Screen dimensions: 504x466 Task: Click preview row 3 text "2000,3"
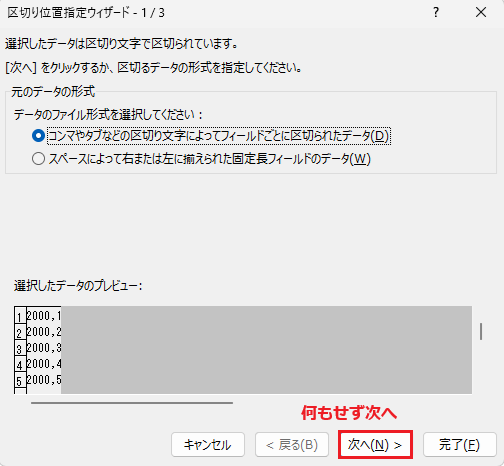(x=44, y=347)
